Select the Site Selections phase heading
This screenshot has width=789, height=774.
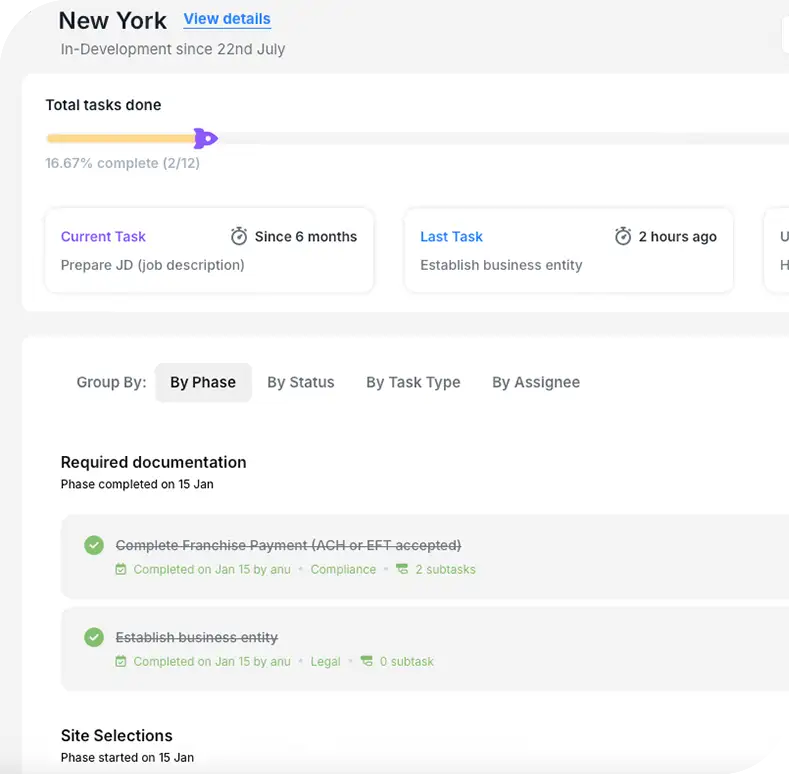[x=117, y=735]
